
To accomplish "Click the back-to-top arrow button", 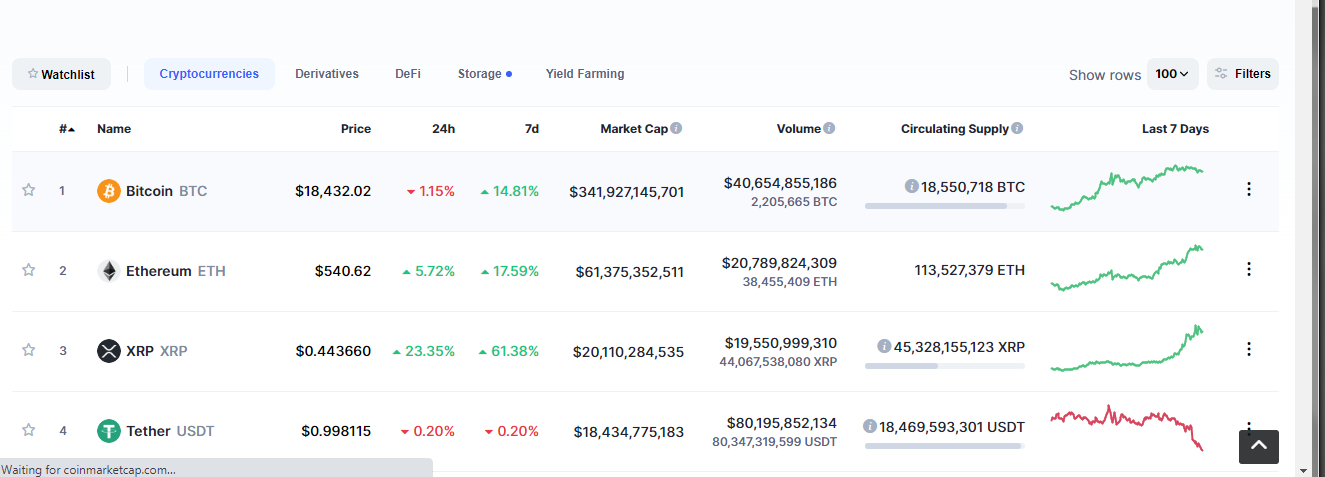I will [x=1259, y=447].
